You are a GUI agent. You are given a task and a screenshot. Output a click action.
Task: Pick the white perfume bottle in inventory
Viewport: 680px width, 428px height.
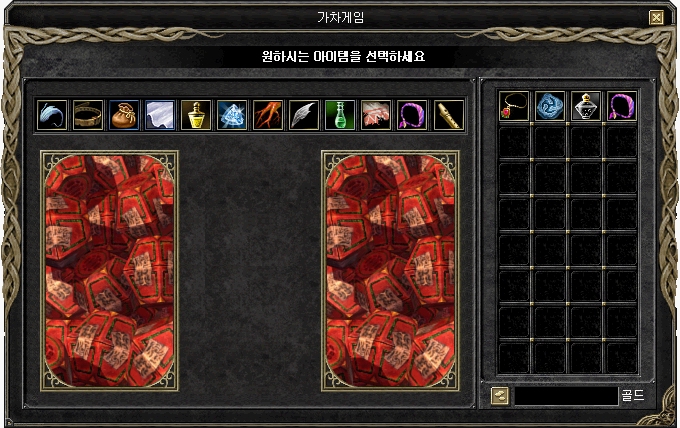tap(586, 106)
